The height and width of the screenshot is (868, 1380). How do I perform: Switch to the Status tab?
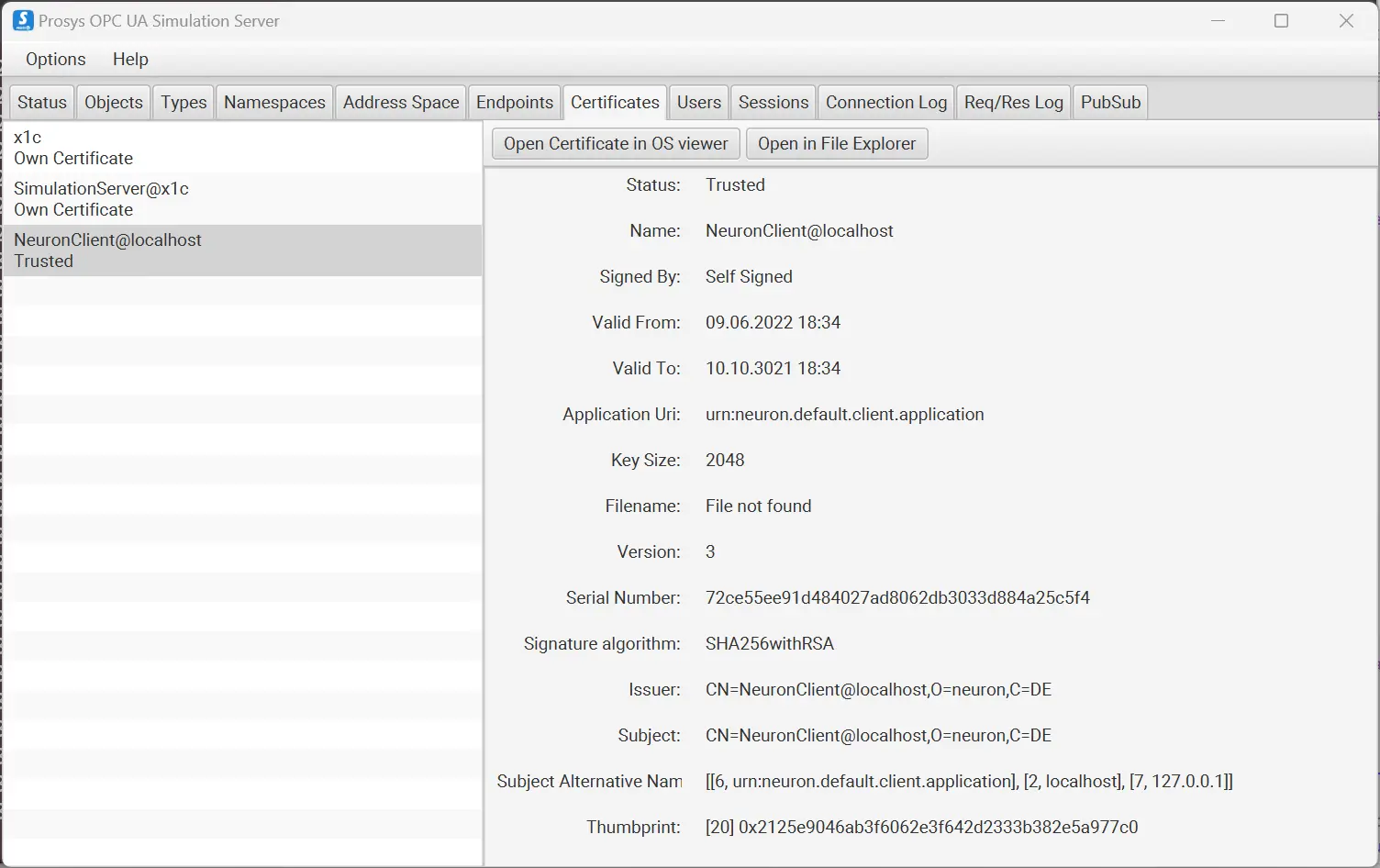(41, 102)
